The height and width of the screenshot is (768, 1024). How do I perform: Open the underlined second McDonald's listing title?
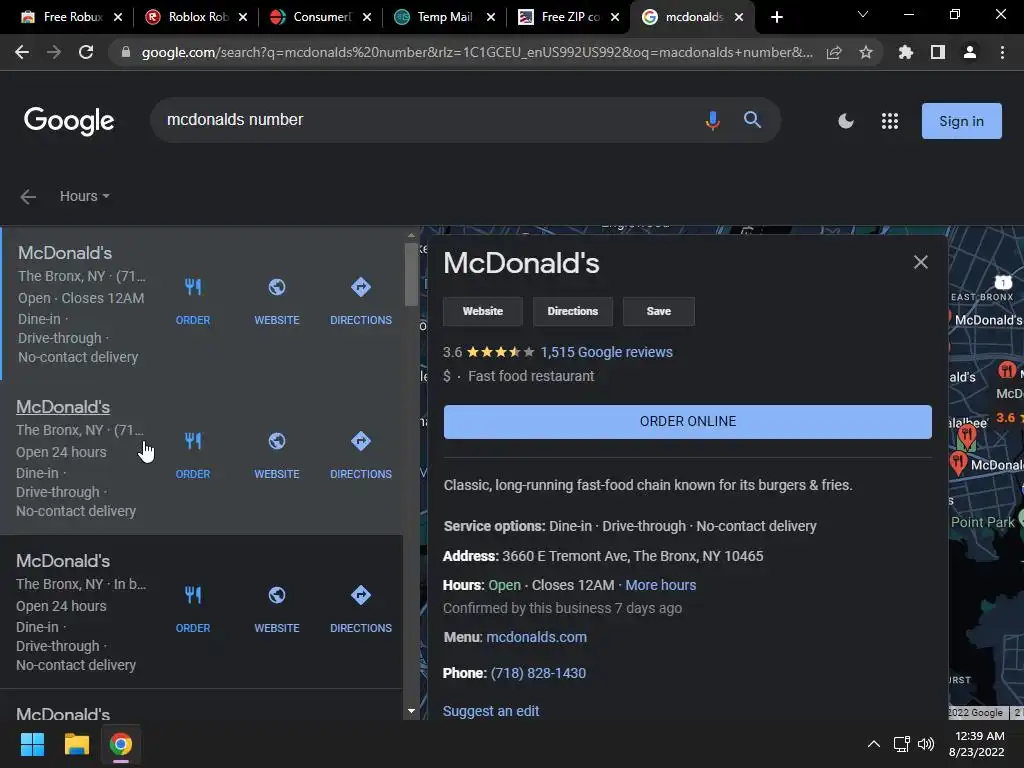[63, 407]
